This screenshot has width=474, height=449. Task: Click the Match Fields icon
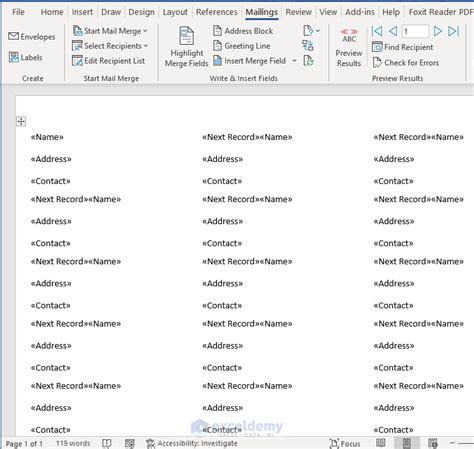(308, 46)
